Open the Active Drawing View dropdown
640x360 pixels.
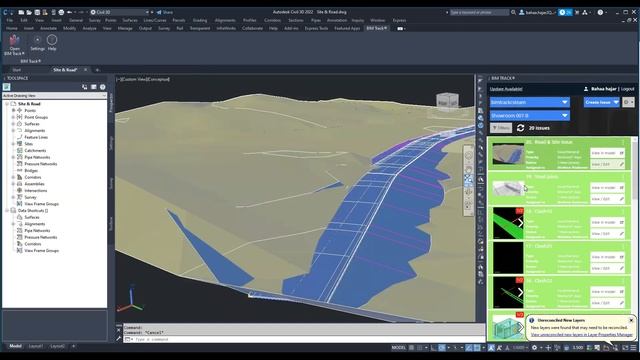(54, 96)
